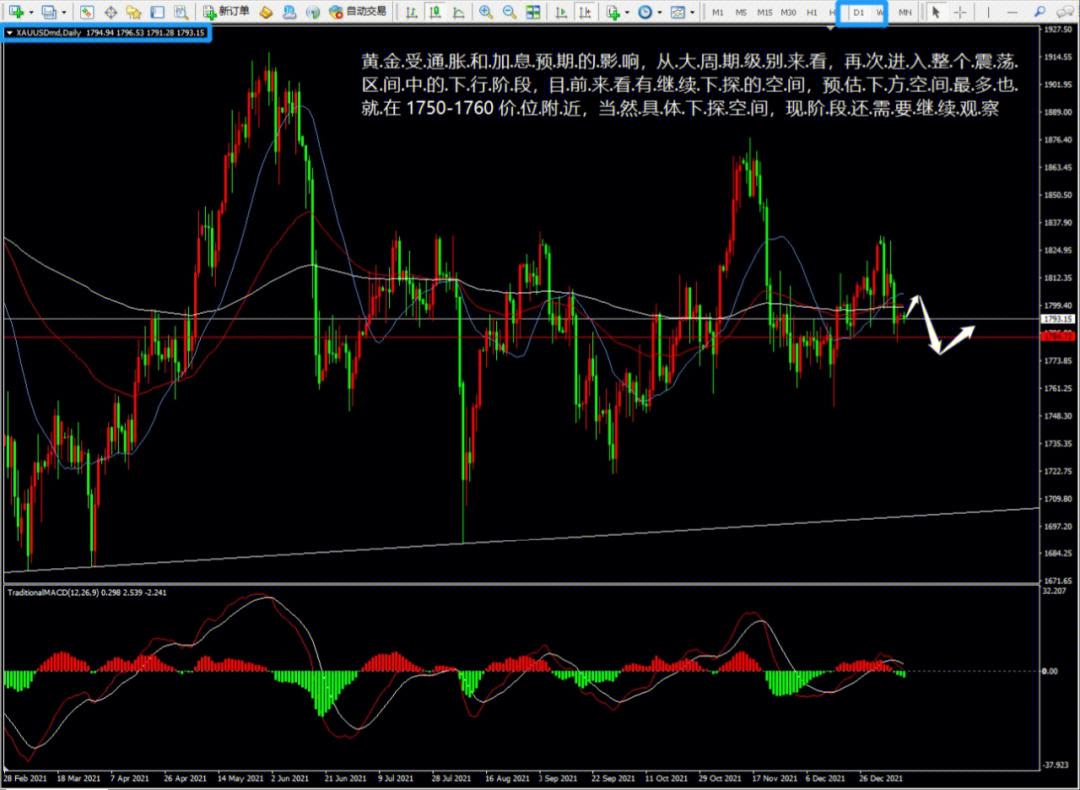Click the MACD scale value -37.923
Image resolution: width=1080 pixels, height=790 pixels.
[1057, 765]
